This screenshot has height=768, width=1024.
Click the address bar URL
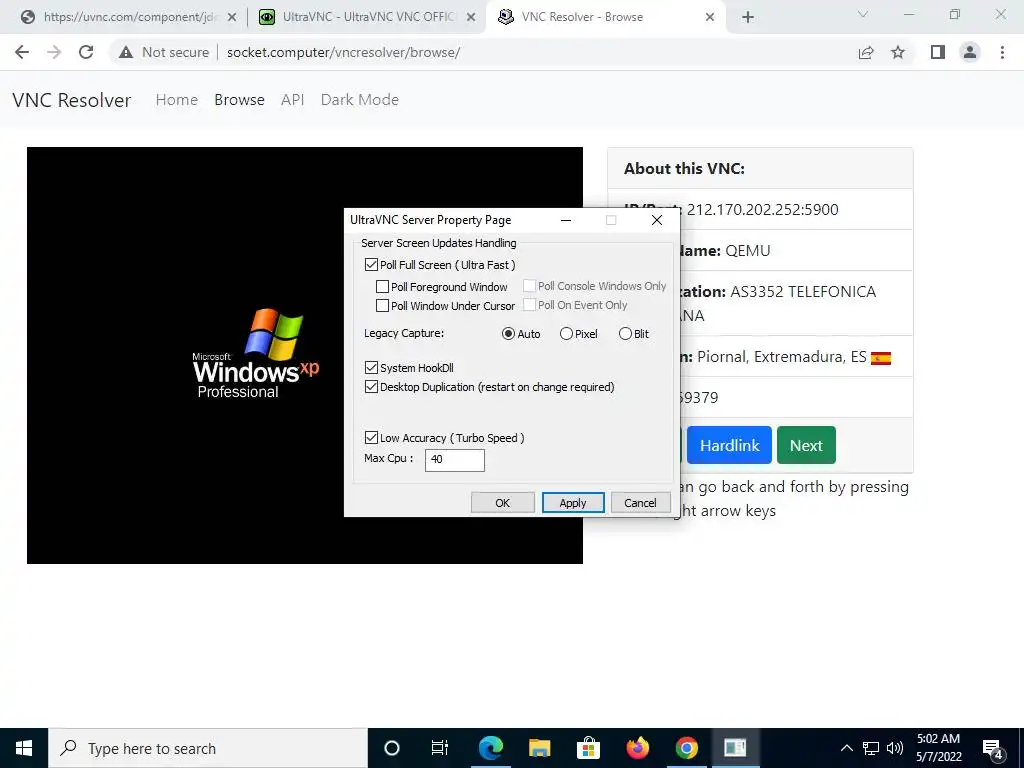(344, 52)
